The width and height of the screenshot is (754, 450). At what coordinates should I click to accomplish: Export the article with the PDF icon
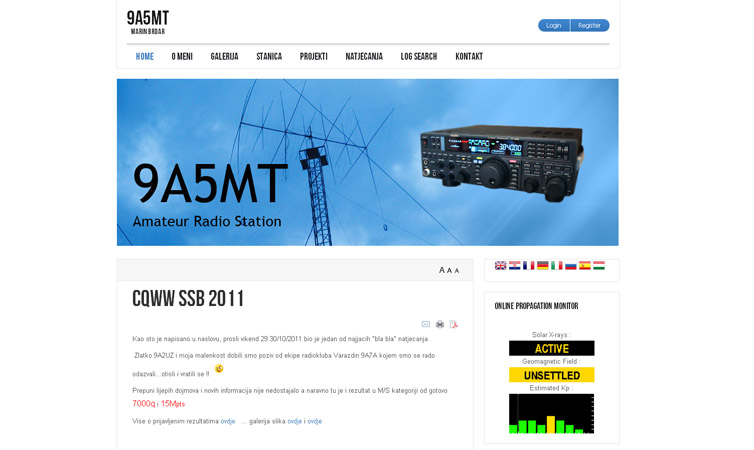454,324
